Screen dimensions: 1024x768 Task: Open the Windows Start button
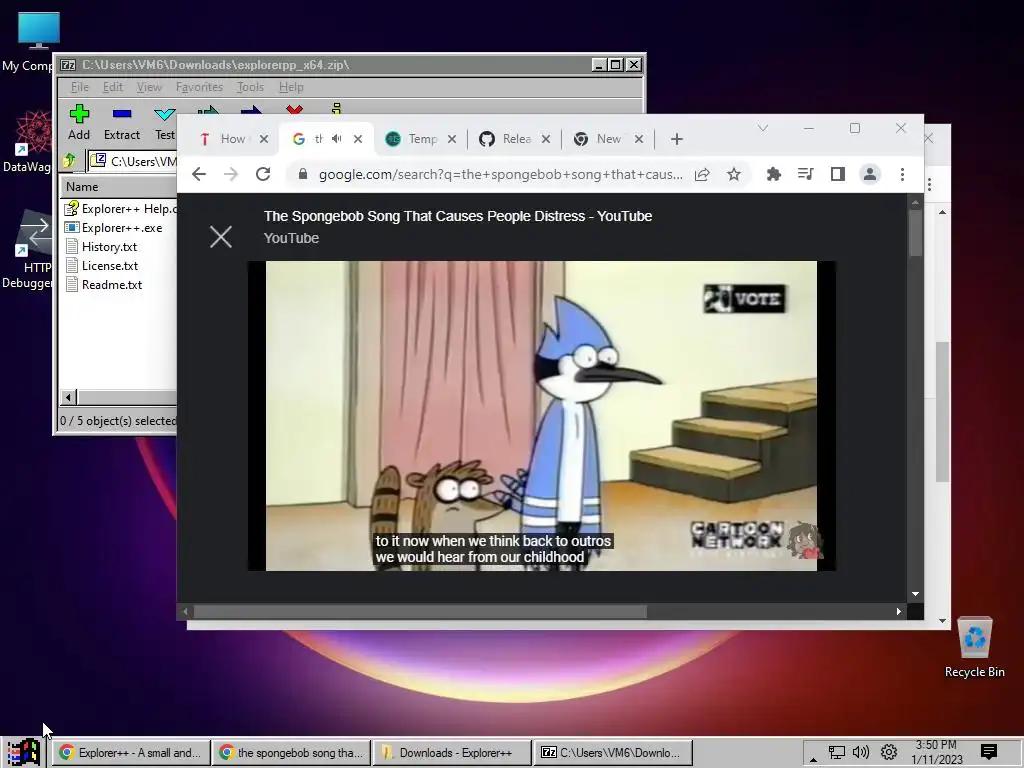click(24, 753)
